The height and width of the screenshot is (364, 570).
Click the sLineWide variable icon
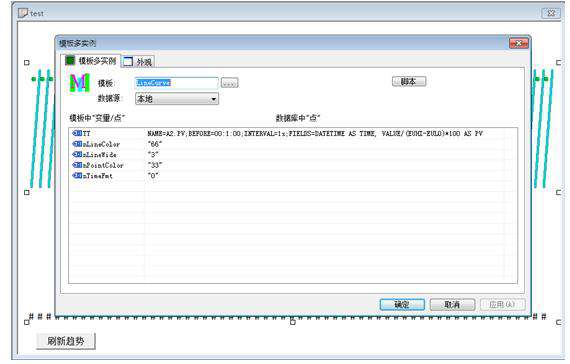pyautogui.click(x=77, y=155)
